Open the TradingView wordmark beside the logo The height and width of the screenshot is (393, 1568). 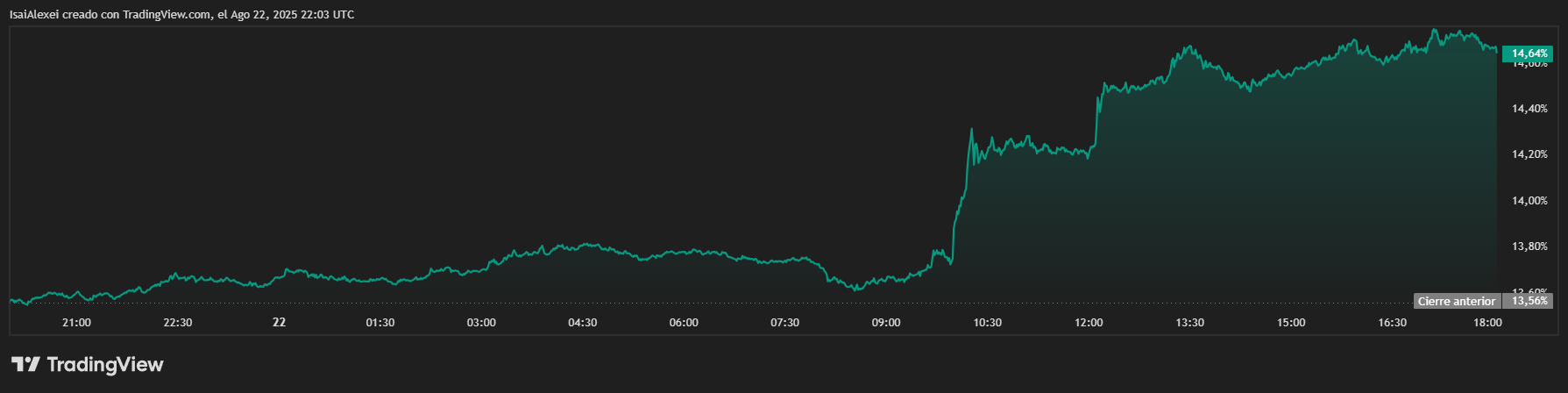point(105,365)
